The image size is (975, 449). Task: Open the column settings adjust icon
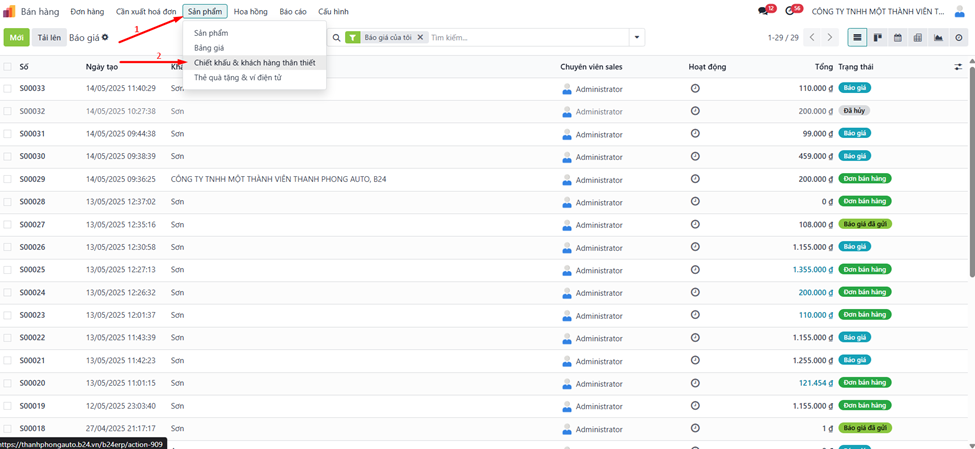tap(958, 67)
